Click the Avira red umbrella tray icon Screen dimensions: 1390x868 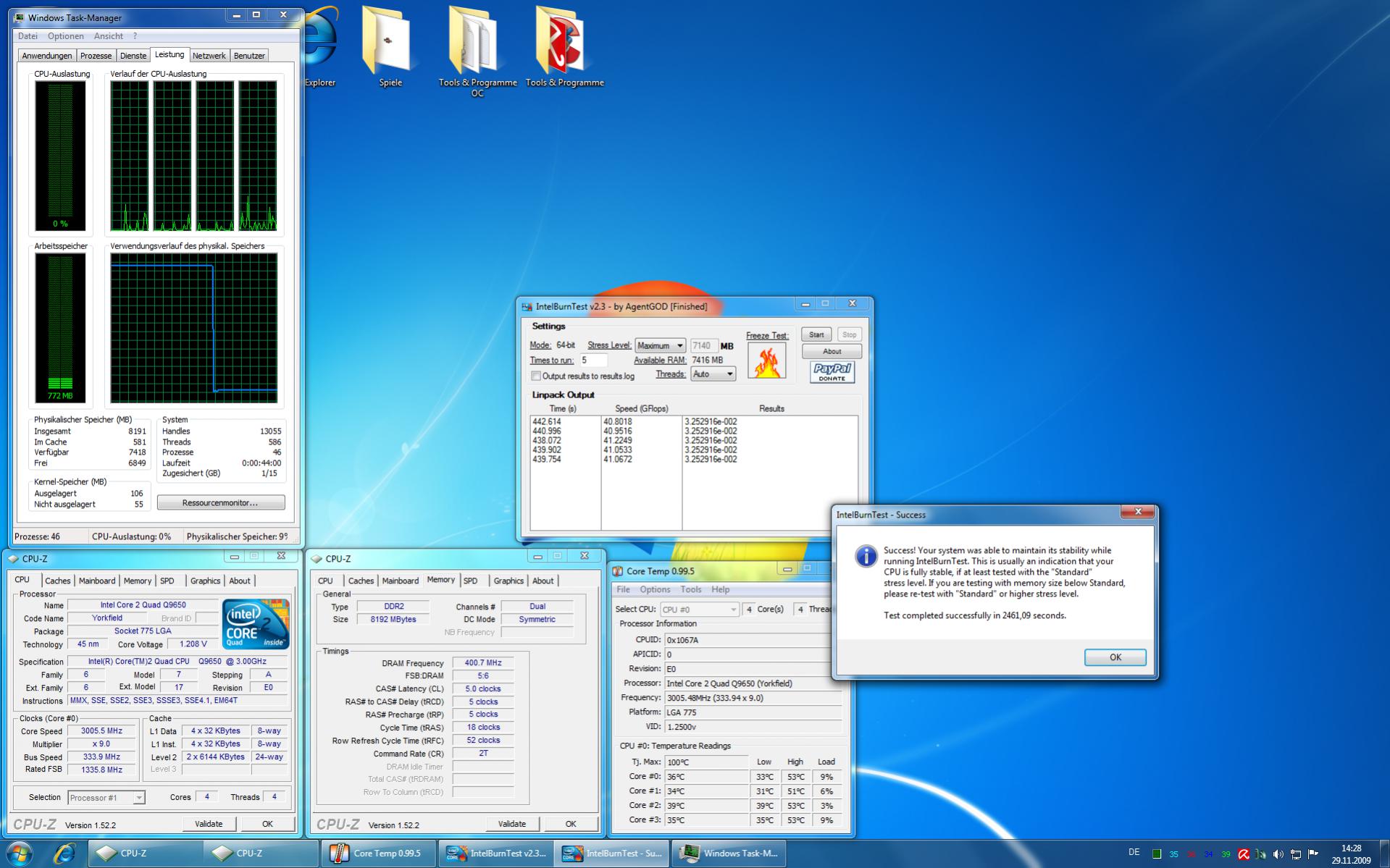(x=1244, y=854)
